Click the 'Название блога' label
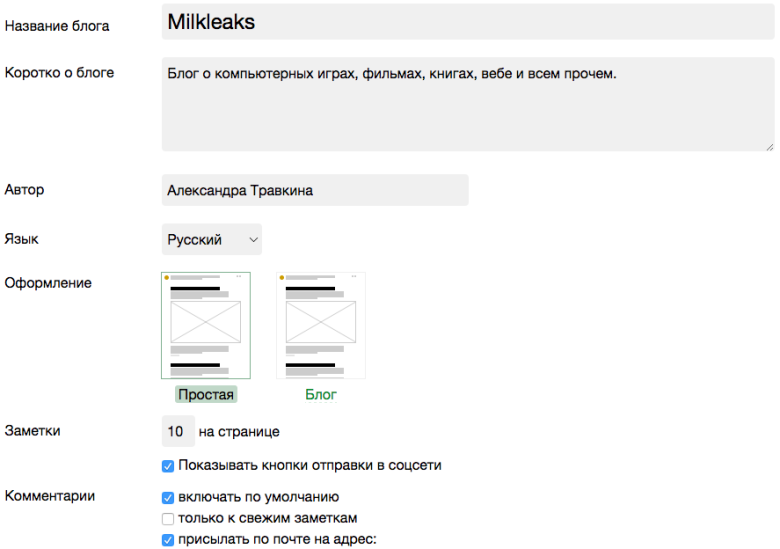780x549 pixels. pos(57,26)
